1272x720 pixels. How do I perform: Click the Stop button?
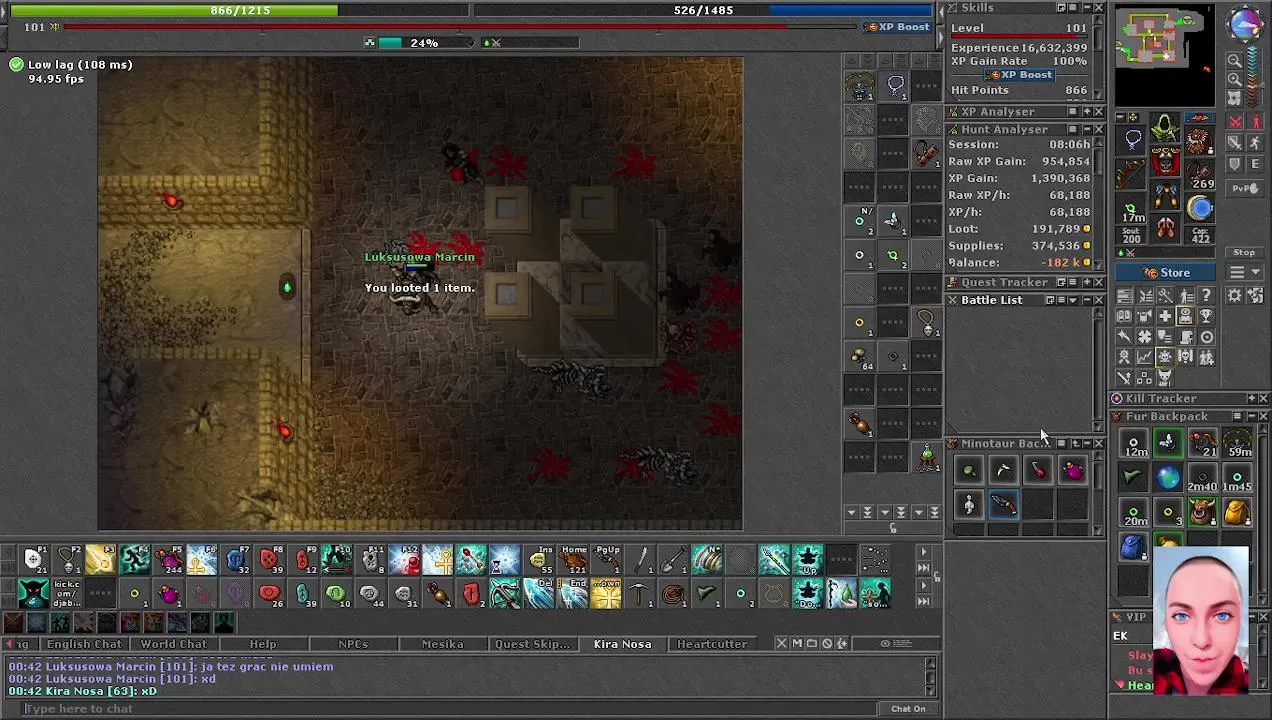[x=1245, y=253]
